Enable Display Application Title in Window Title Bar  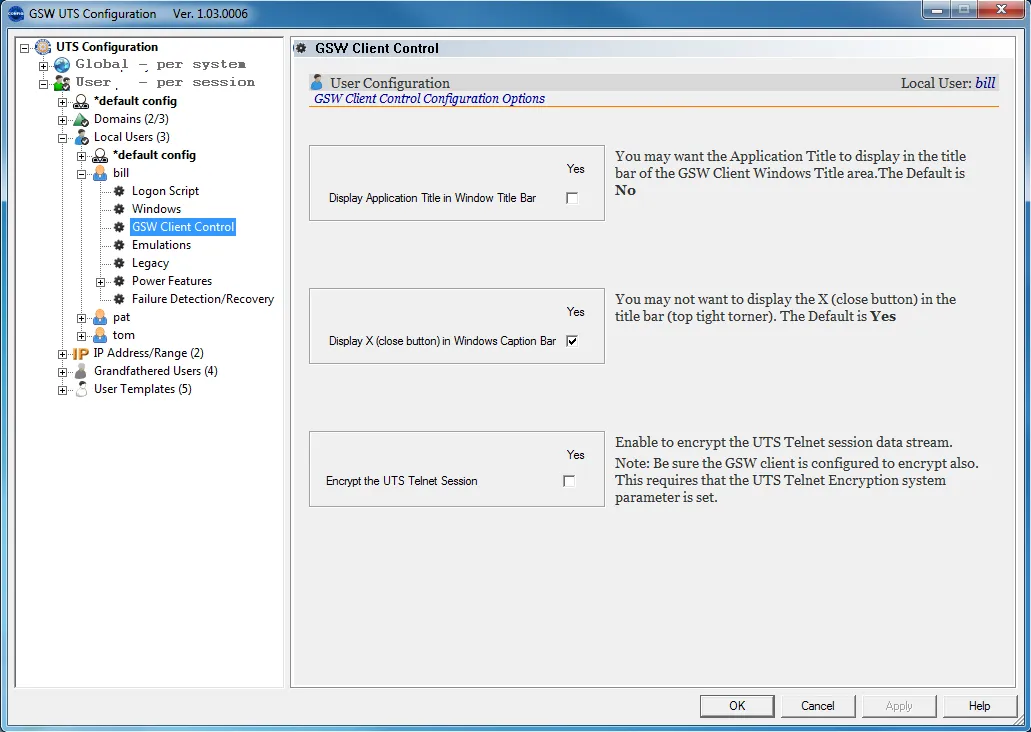point(572,198)
